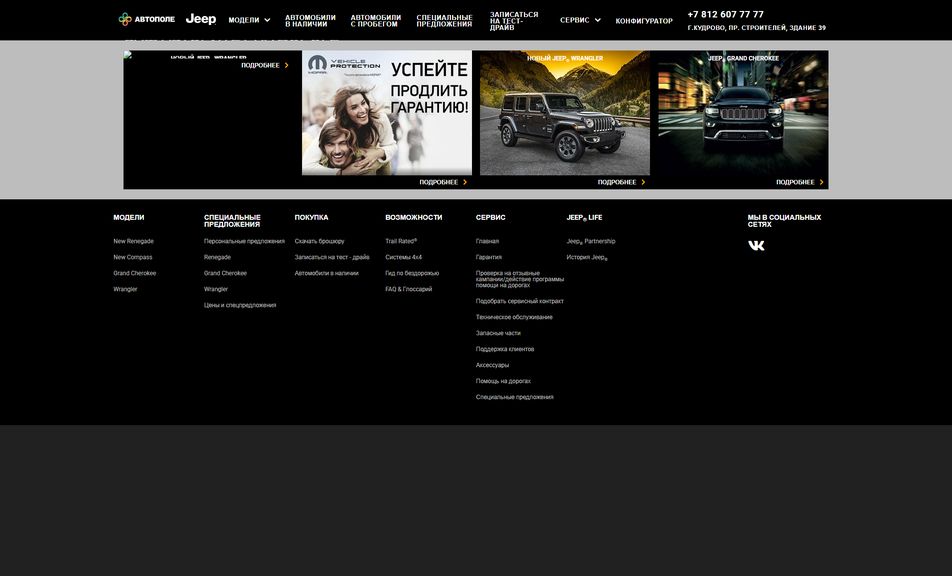Image resolution: width=952 pixels, height=576 pixels.
Task: Click Записаться на тест - драйв in footer
Action: (x=332, y=257)
